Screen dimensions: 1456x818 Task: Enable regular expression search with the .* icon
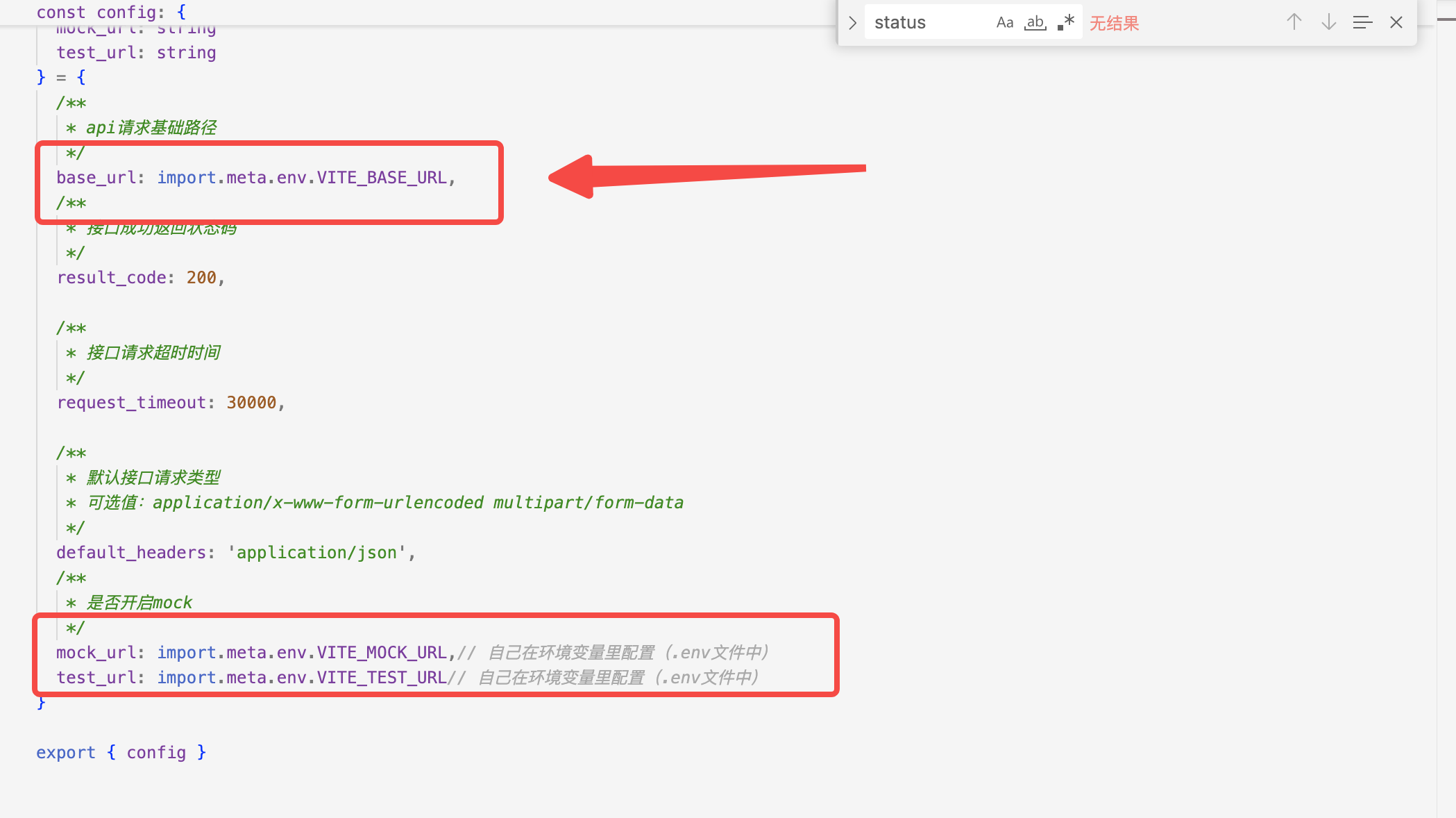click(1065, 22)
